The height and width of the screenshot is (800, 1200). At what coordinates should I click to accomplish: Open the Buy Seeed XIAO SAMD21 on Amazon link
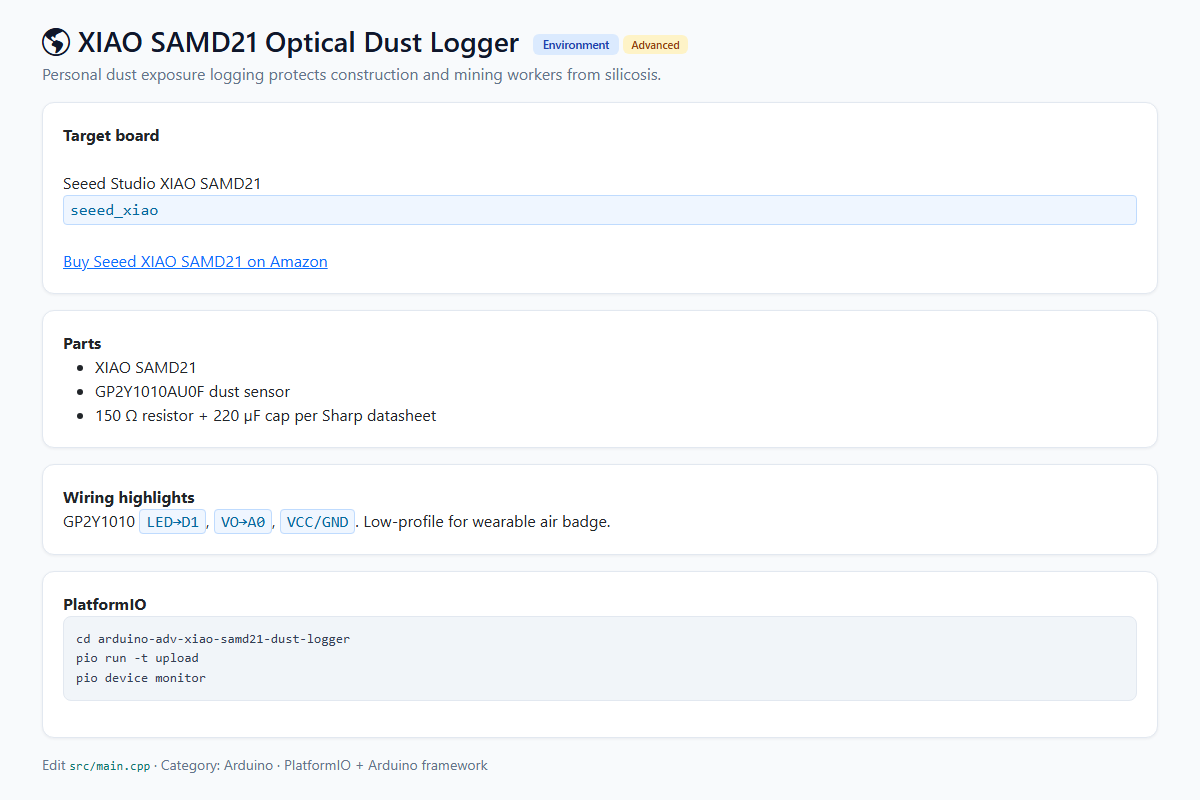[195, 262]
